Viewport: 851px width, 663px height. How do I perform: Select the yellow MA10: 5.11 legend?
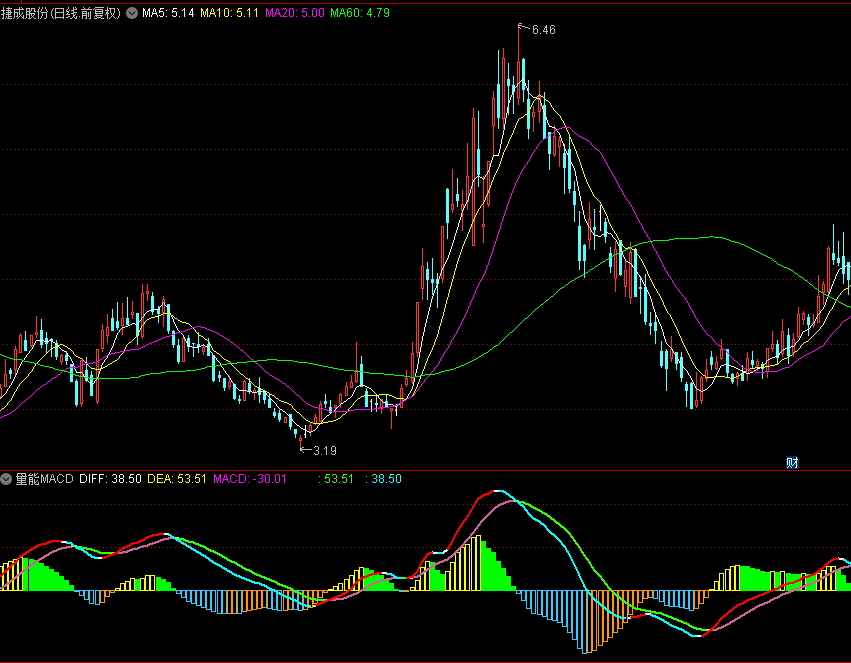click(x=229, y=14)
